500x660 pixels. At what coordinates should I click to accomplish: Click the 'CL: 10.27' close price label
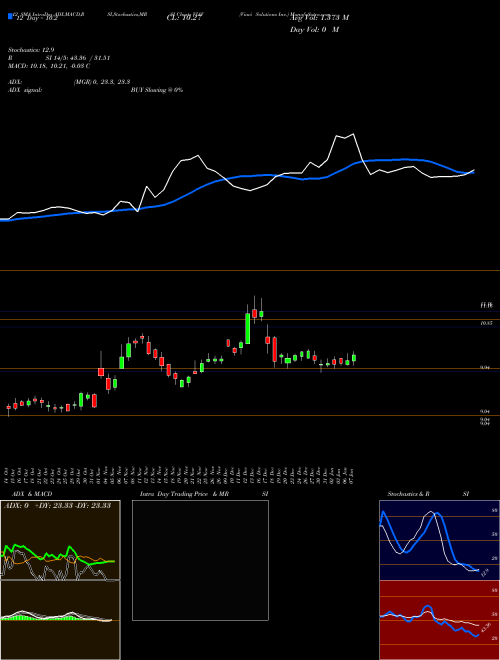[184, 18]
